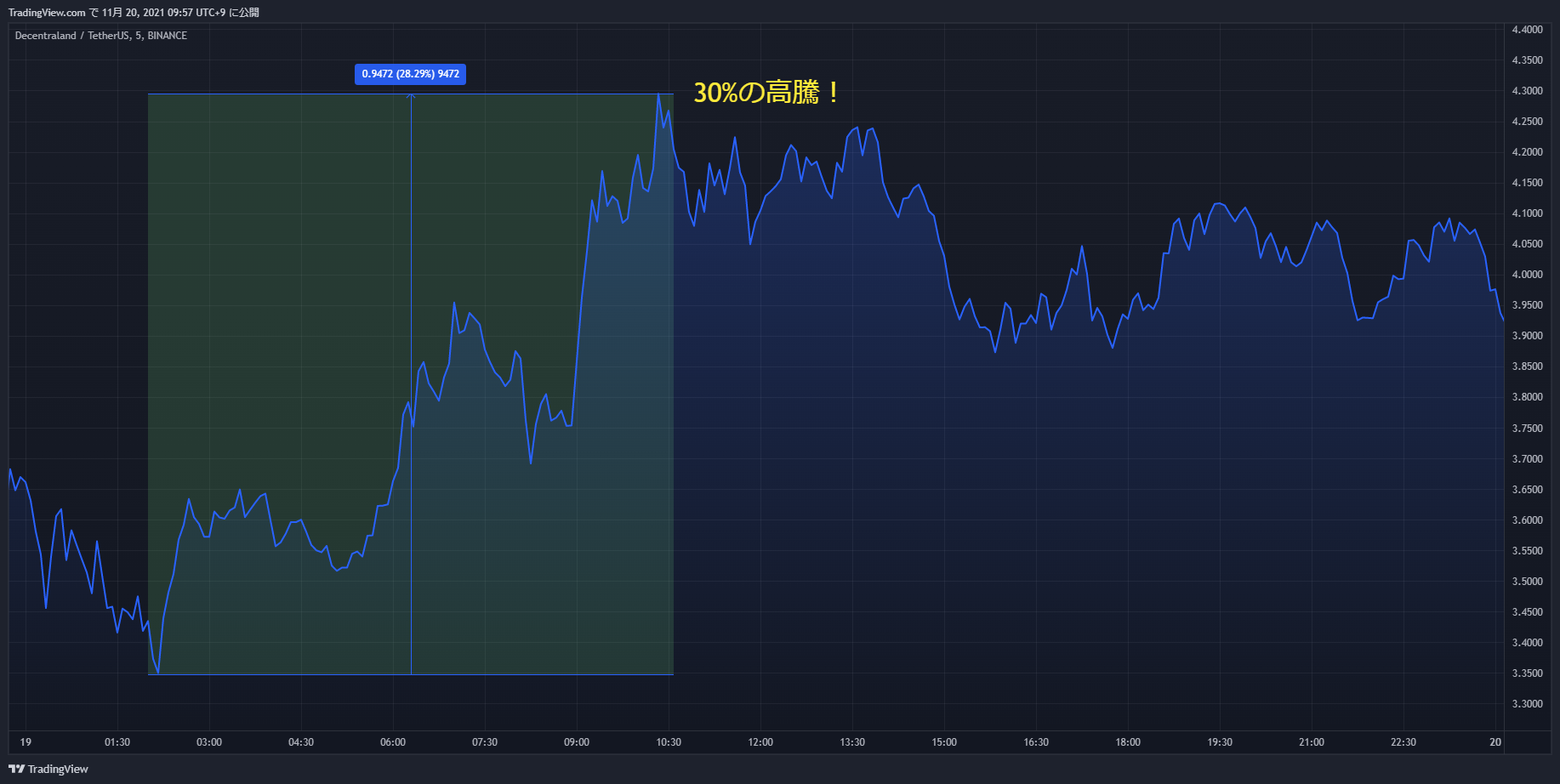Click the 19:30 time axis label
The height and width of the screenshot is (784, 1560).
tap(1220, 742)
